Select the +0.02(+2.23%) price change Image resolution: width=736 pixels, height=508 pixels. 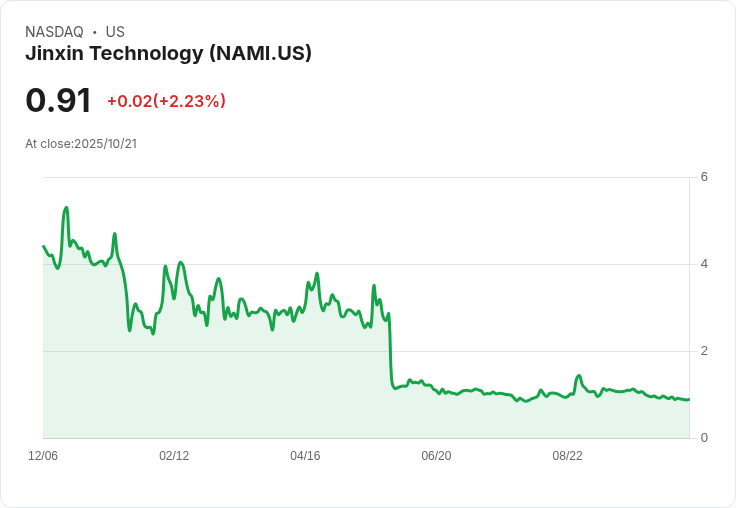click(166, 101)
